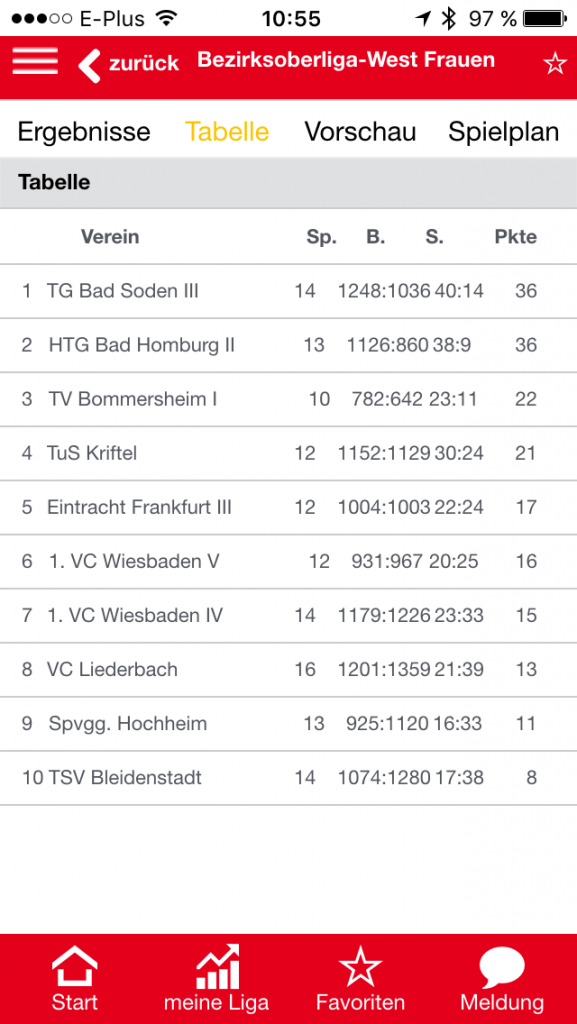Open the Start home icon

point(74,968)
